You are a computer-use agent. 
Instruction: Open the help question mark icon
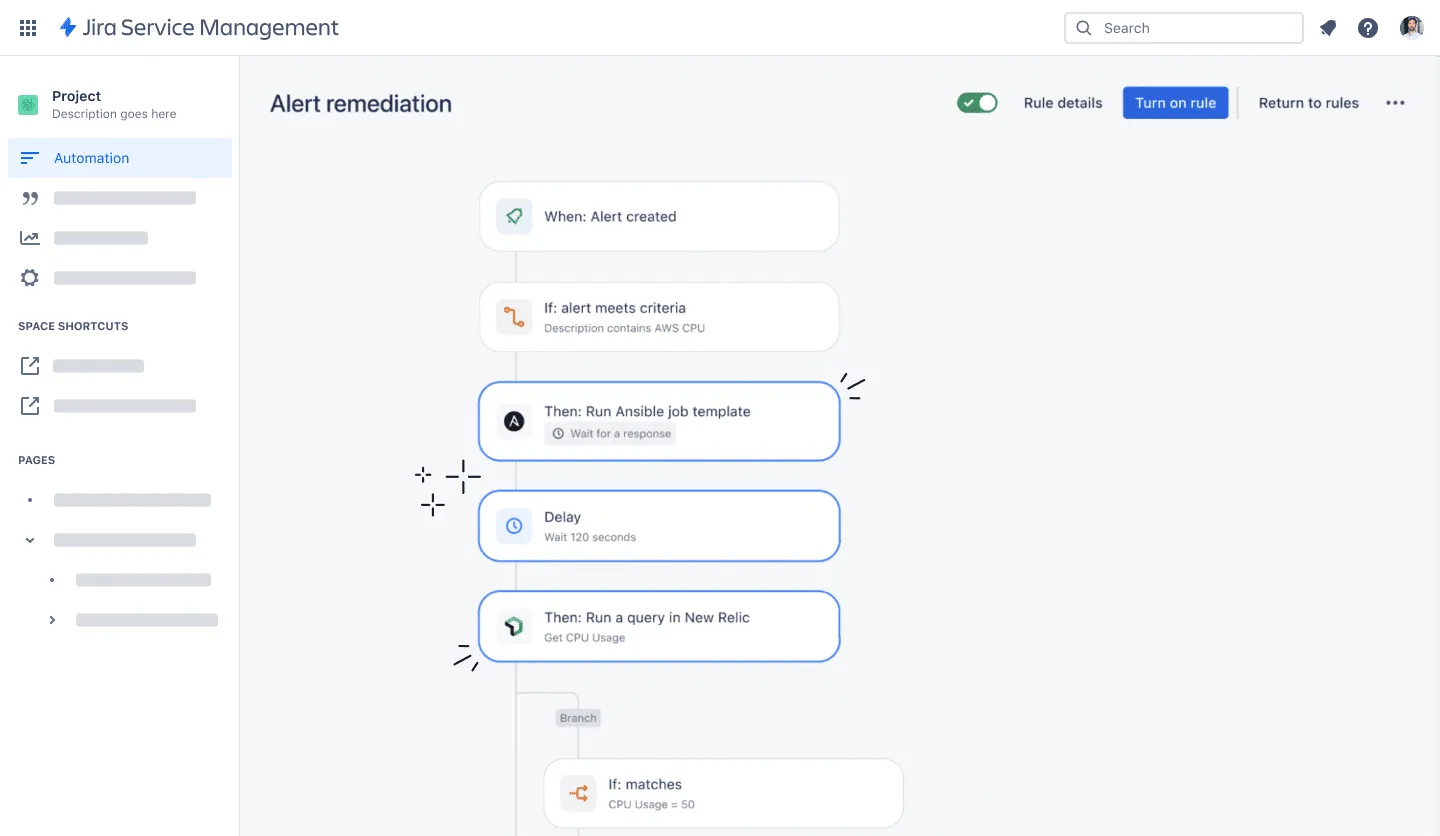click(1368, 28)
